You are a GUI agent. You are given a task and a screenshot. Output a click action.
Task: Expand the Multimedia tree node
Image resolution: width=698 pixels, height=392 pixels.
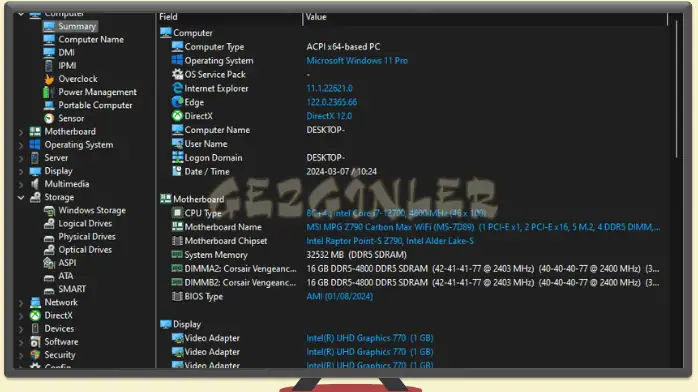click(x=20, y=184)
